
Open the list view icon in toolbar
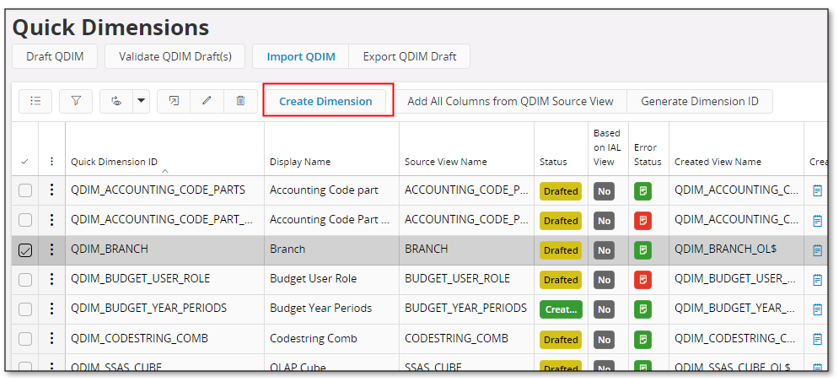(35, 101)
